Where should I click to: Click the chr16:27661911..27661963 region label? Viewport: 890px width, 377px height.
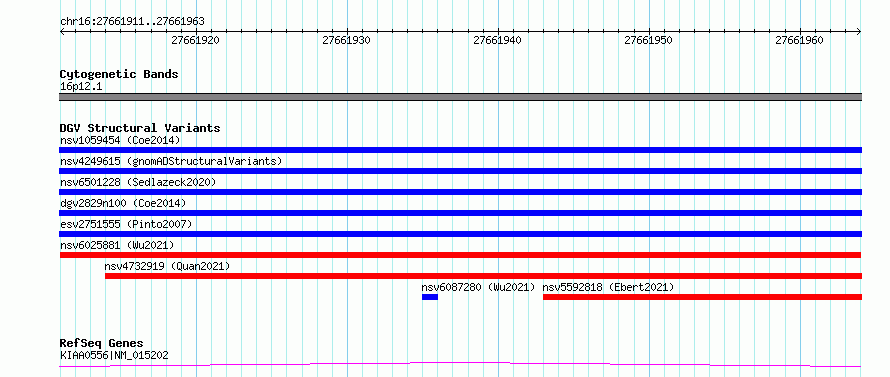pos(132,22)
